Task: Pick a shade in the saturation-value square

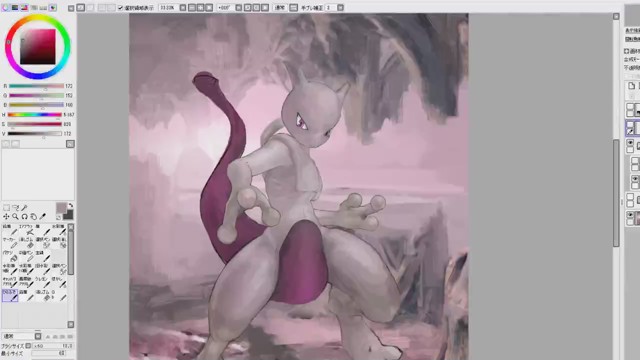Action: [38, 47]
